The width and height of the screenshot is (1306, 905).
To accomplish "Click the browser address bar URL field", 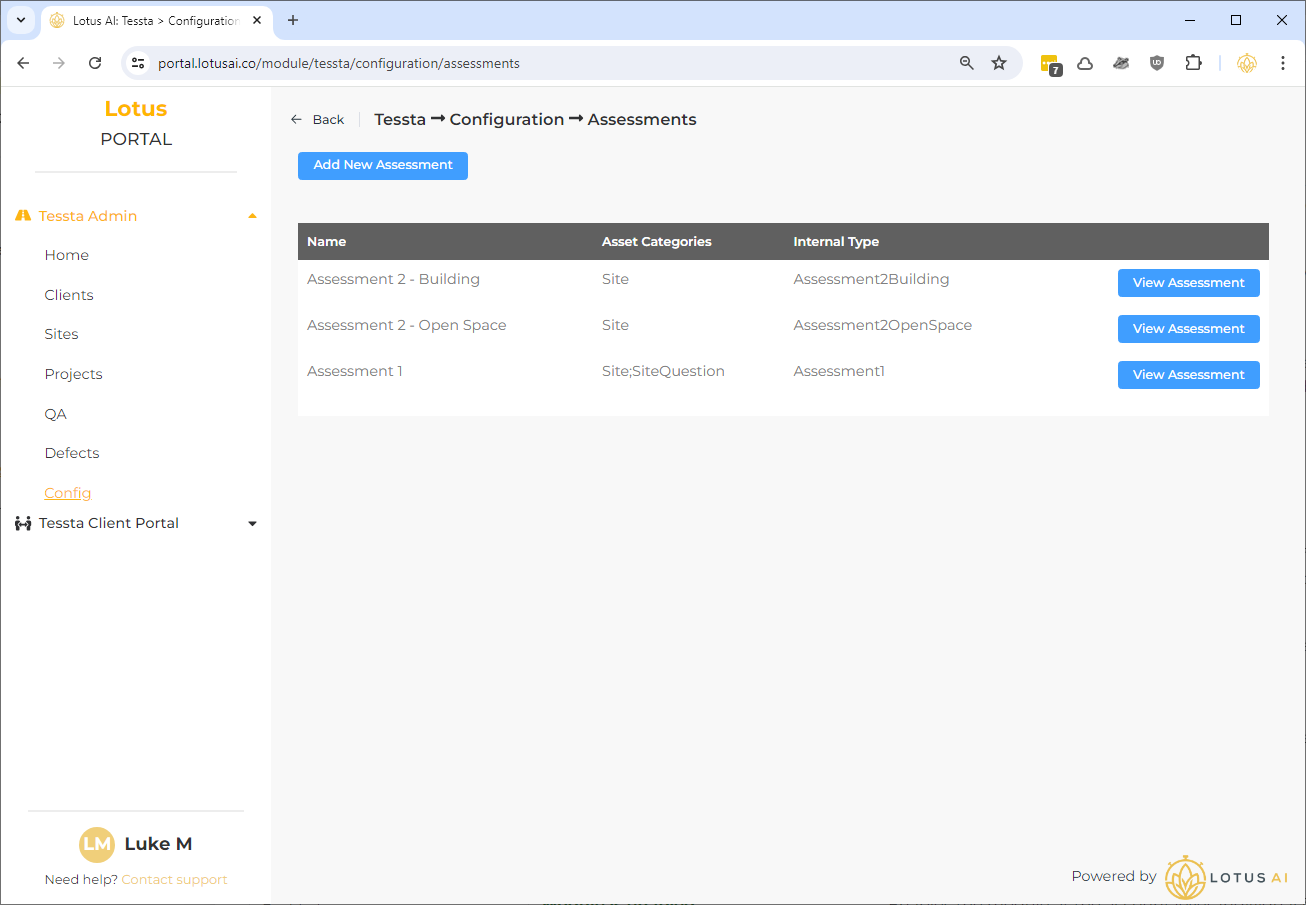I will point(540,63).
